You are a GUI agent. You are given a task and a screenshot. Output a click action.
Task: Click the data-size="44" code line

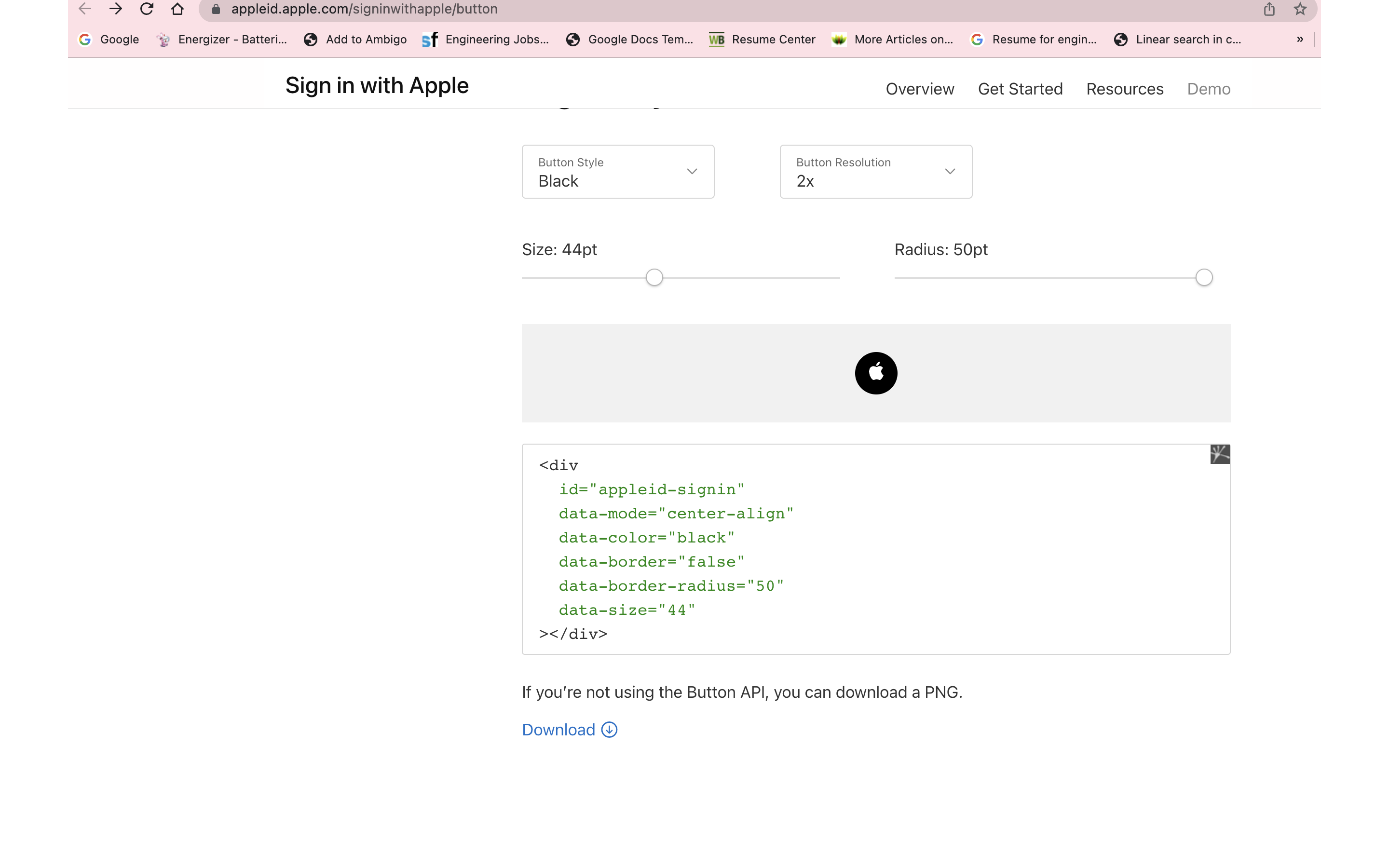click(627, 610)
